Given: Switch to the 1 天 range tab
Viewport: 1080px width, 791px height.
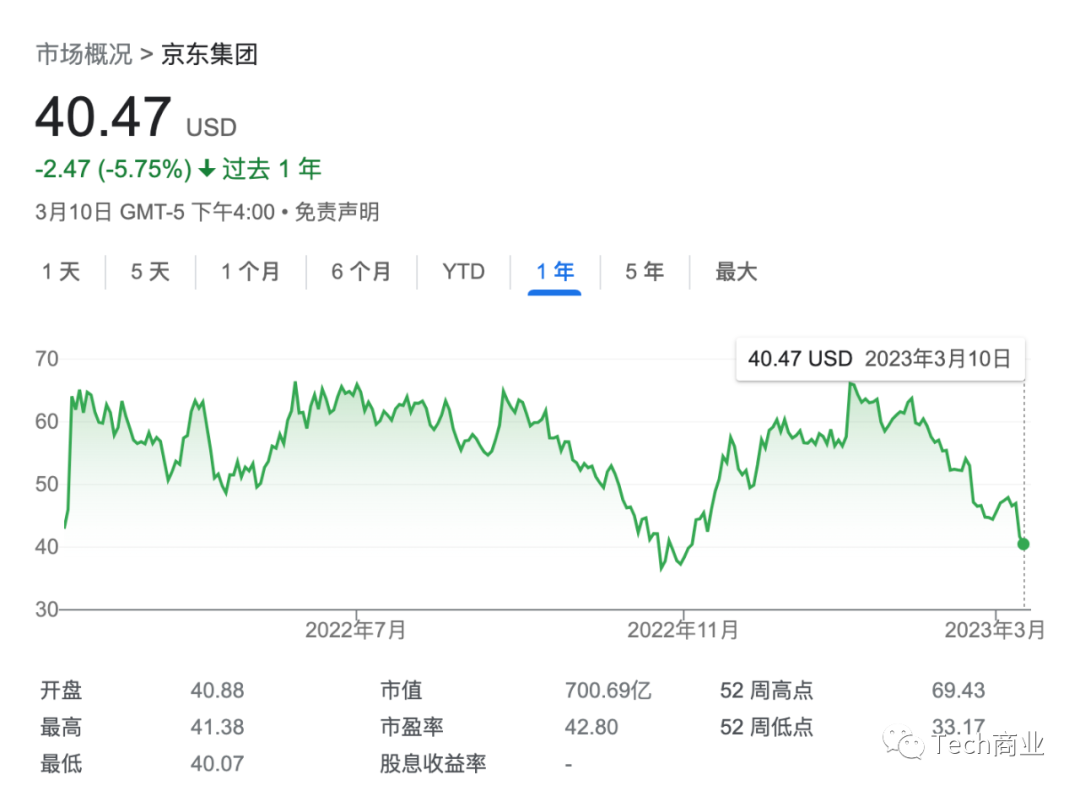Looking at the screenshot, I should [61, 271].
